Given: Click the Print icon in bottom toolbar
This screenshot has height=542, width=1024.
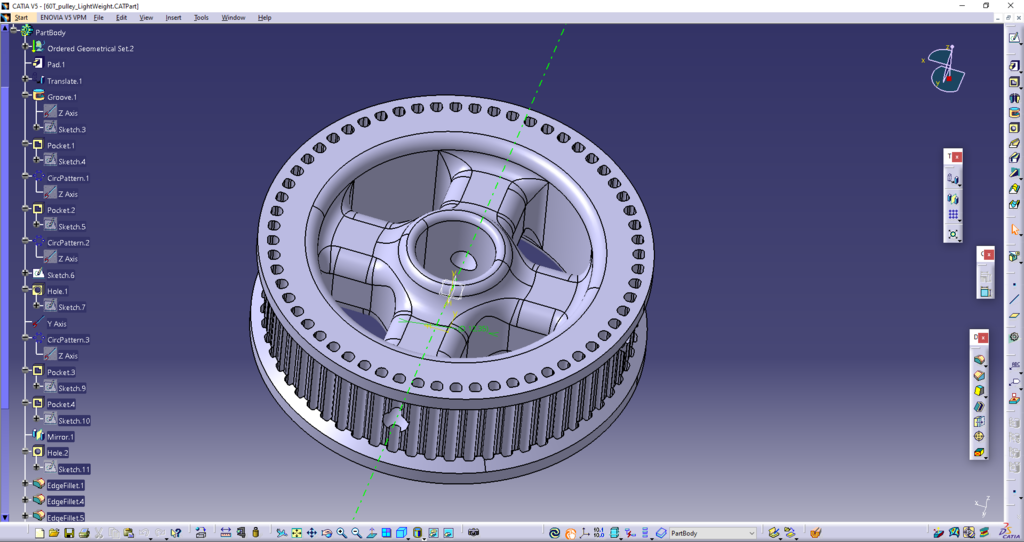Looking at the screenshot, I should pyautogui.click(x=84, y=533).
